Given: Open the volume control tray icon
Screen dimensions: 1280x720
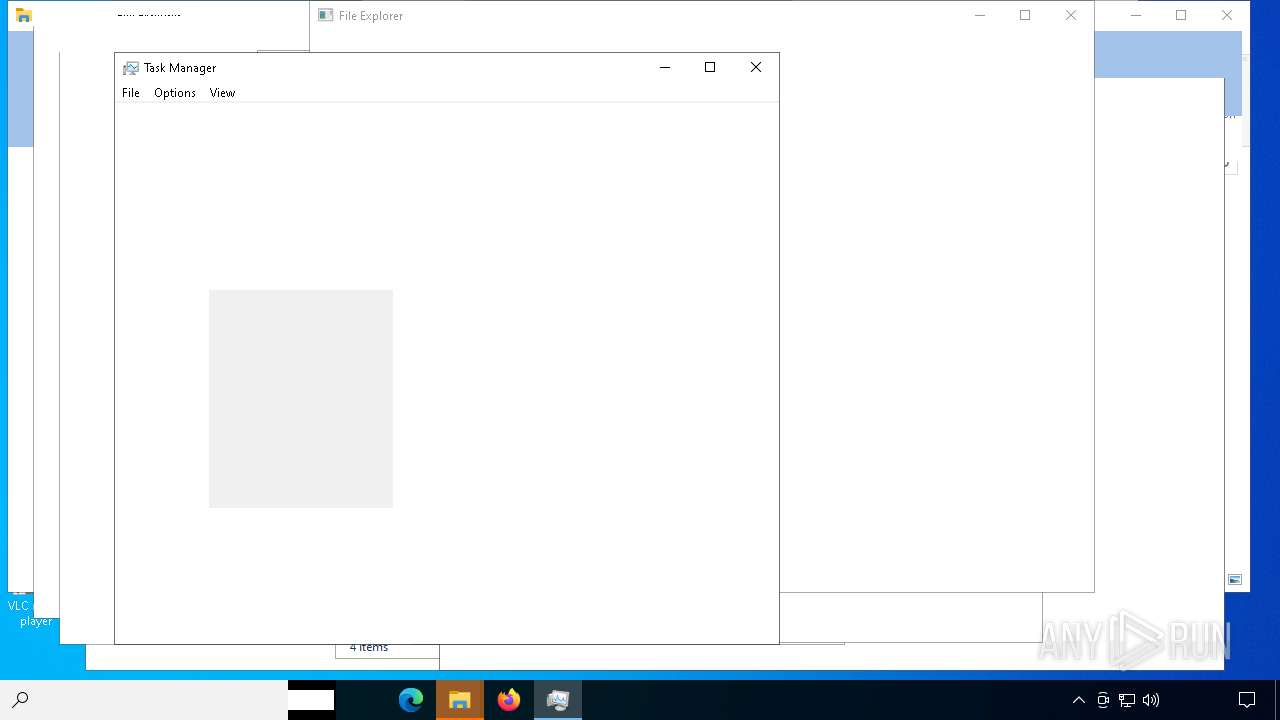Looking at the screenshot, I should pos(1151,700).
